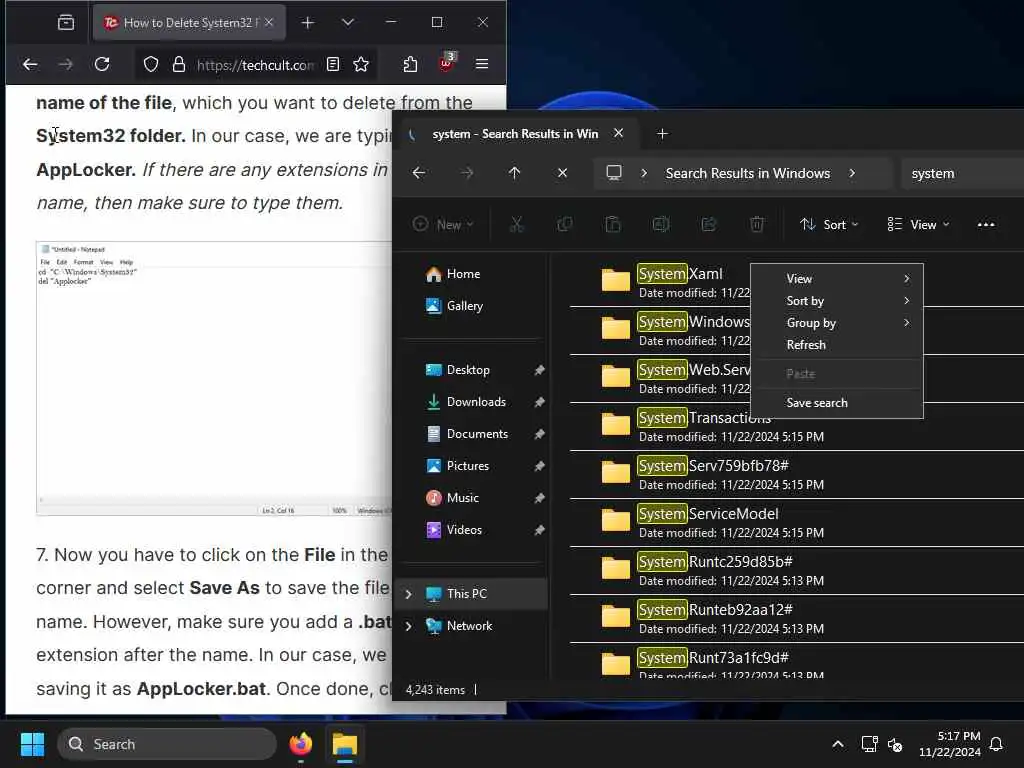Click the techcult.com address bar
1024x768 pixels.
click(x=255, y=65)
